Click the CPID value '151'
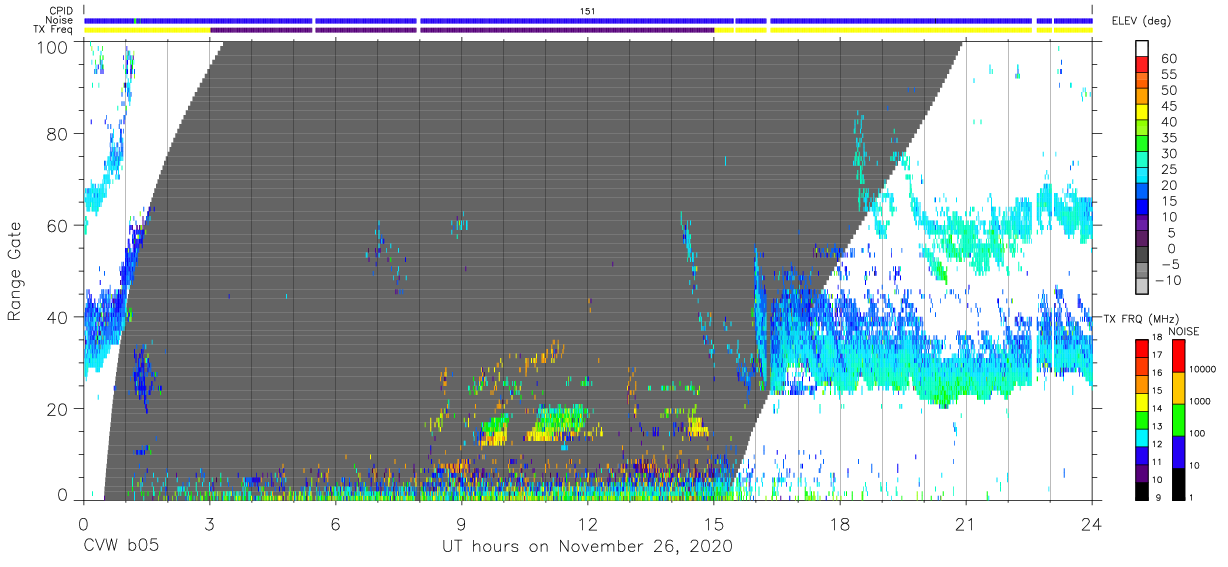This screenshot has width=1228, height=567. 589,10
